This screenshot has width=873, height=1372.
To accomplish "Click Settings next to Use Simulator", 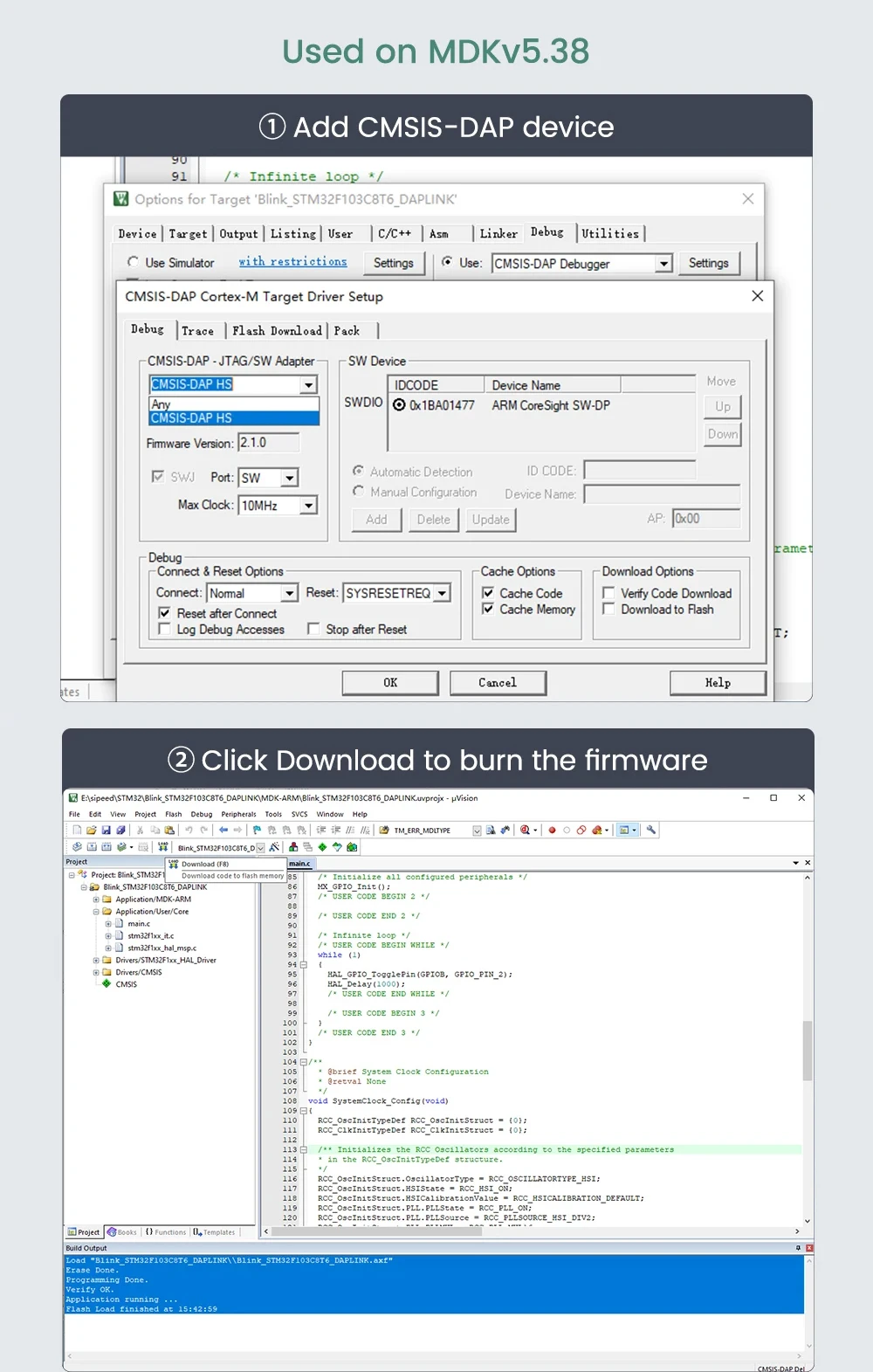I will click(394, 263).
